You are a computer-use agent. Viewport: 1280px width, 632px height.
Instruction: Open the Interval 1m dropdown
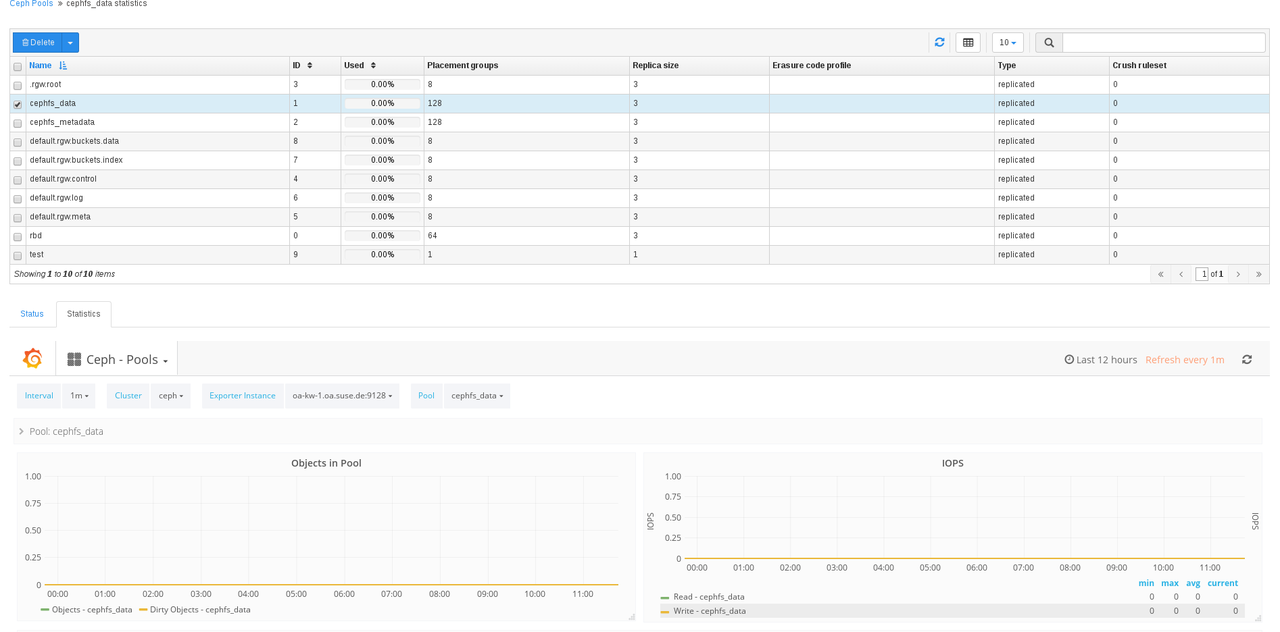coord(79,396)
